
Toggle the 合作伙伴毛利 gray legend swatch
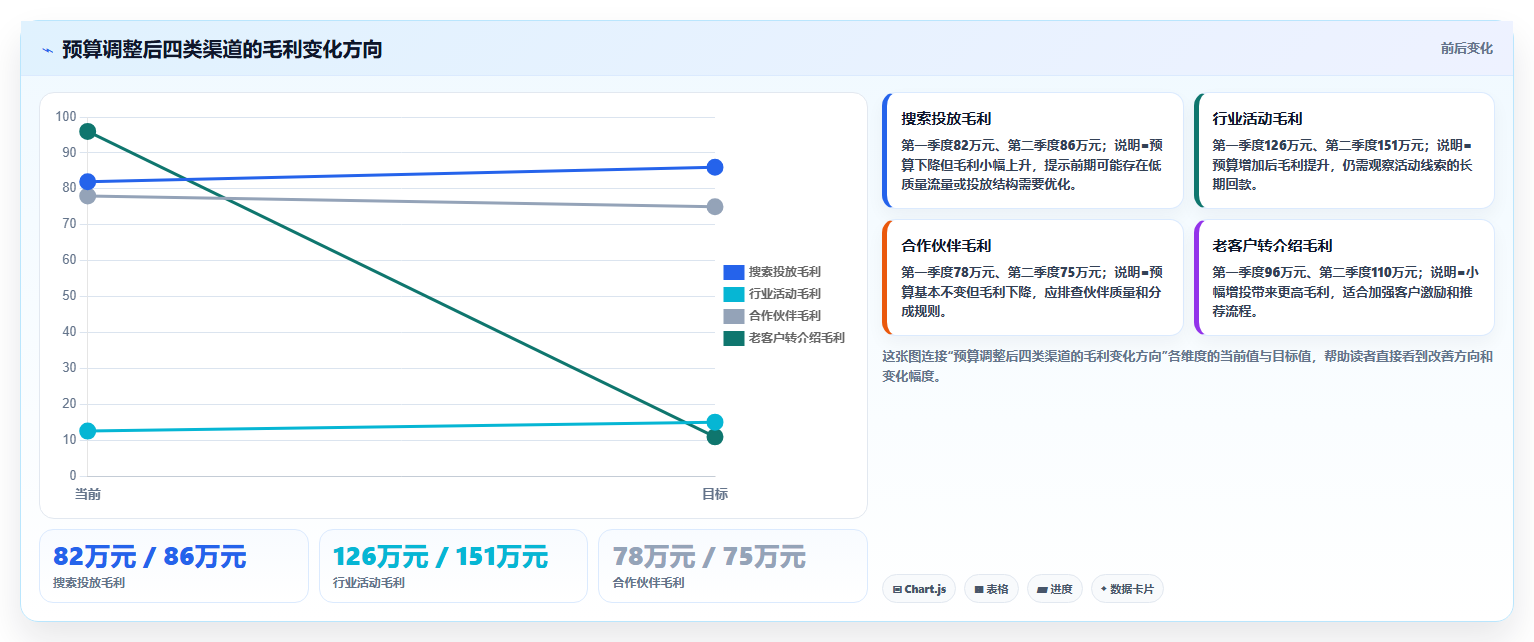[734, 316]
